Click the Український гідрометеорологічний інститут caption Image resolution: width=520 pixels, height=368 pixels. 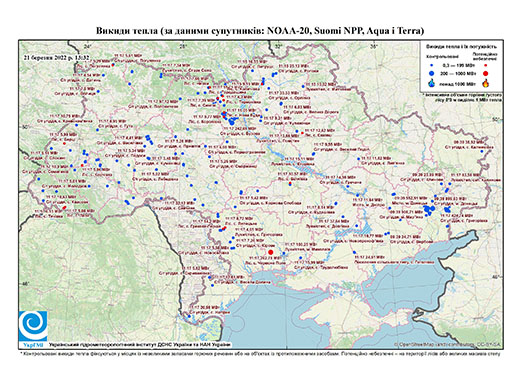[x=140, y=344]
